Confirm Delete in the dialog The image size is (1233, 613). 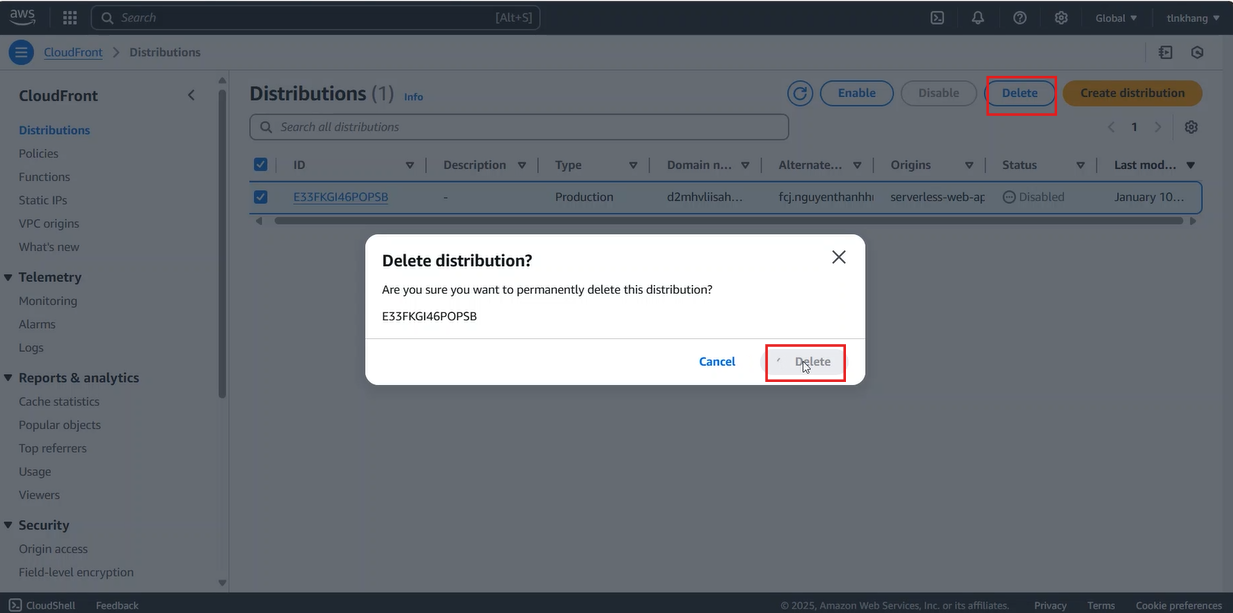coord(805,362)
